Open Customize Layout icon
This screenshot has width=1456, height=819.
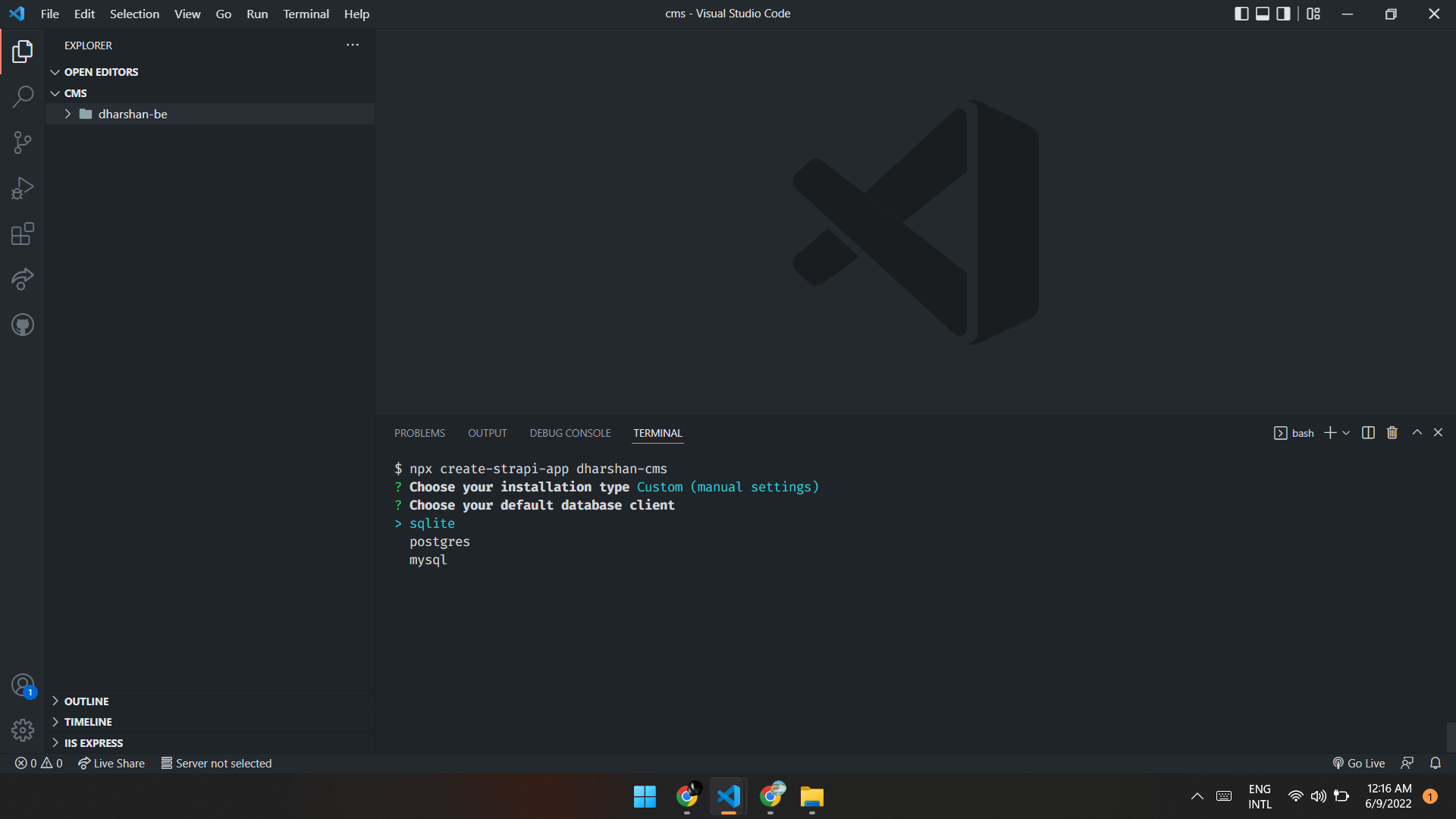1313,14
